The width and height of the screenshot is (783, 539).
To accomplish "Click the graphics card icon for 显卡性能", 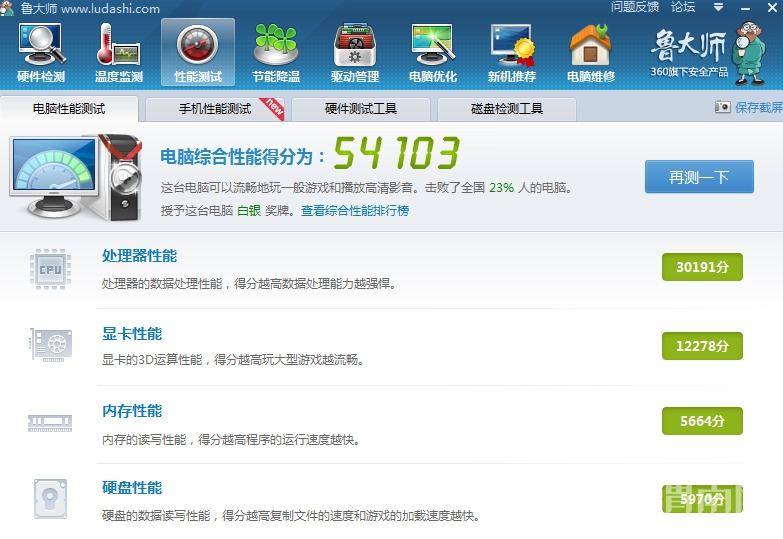I will coord(50,345).
